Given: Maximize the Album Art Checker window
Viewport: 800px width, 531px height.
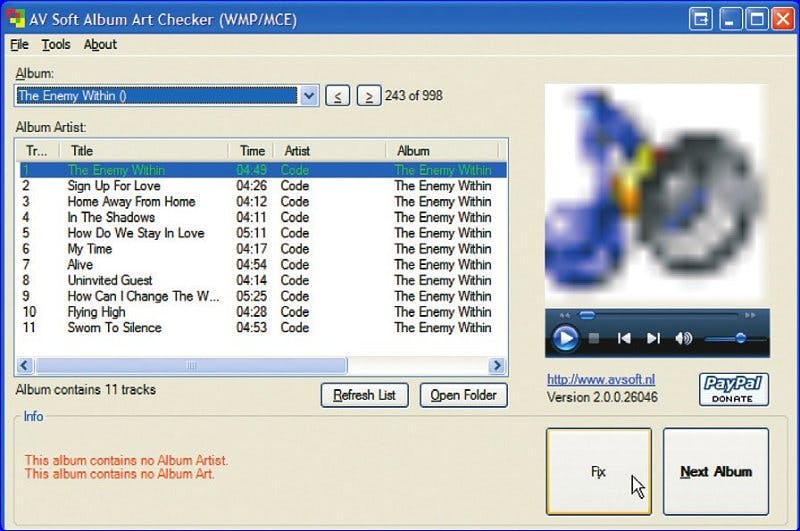Looking at the screenshot, I should pos(757,20).
